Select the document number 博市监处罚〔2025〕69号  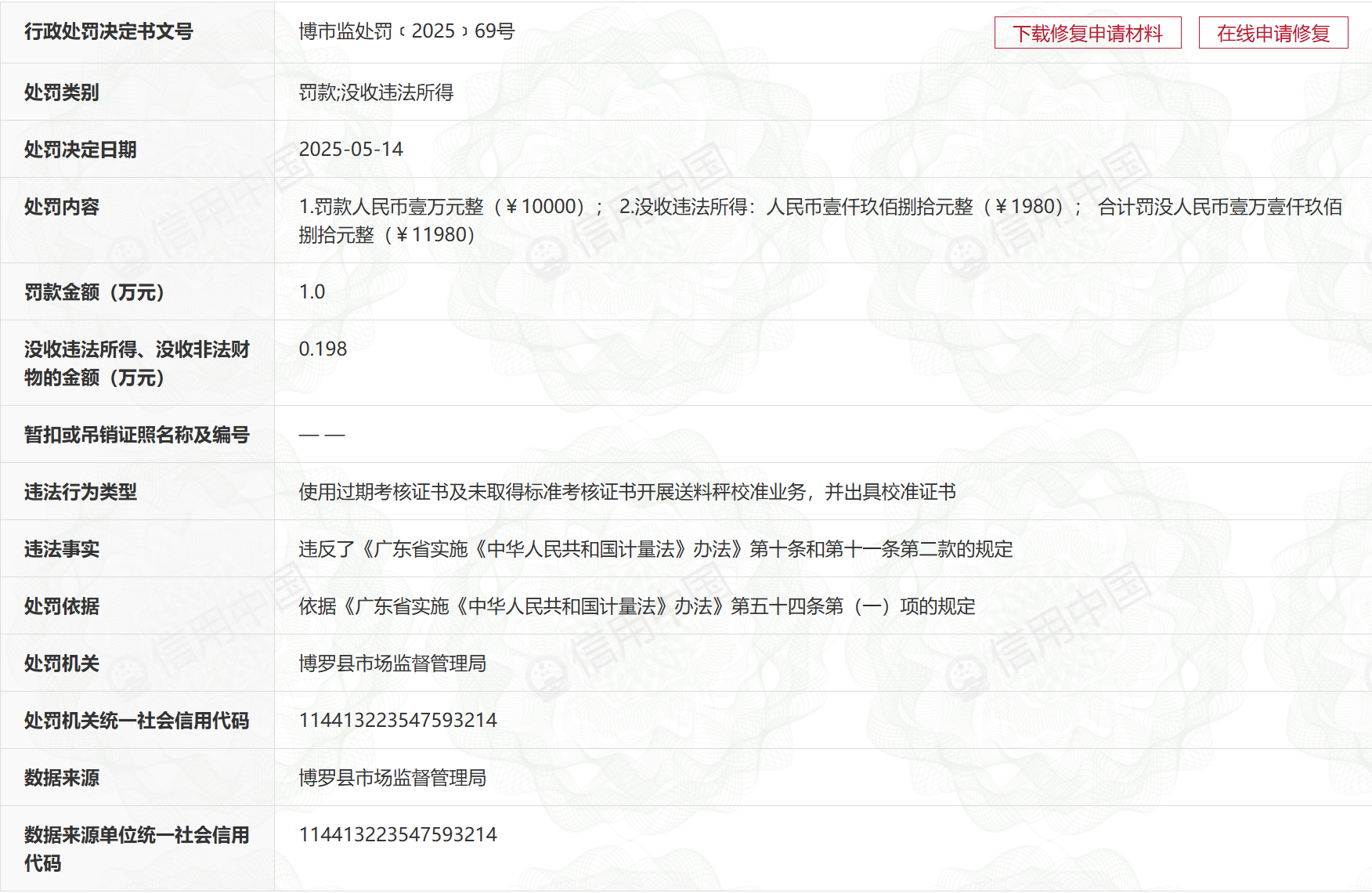pyautogui.click(x=406, y=31)
